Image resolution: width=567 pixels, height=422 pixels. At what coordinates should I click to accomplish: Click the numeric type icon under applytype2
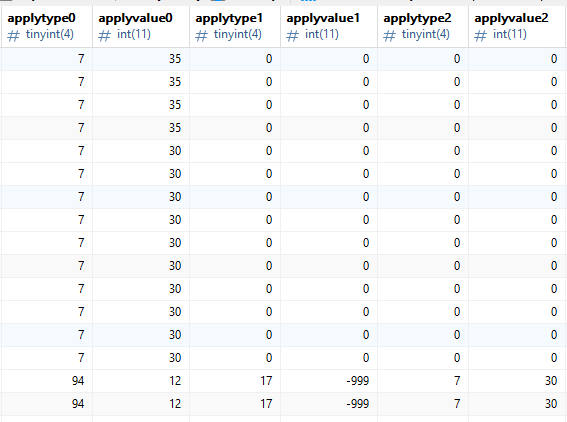point(389,36)
